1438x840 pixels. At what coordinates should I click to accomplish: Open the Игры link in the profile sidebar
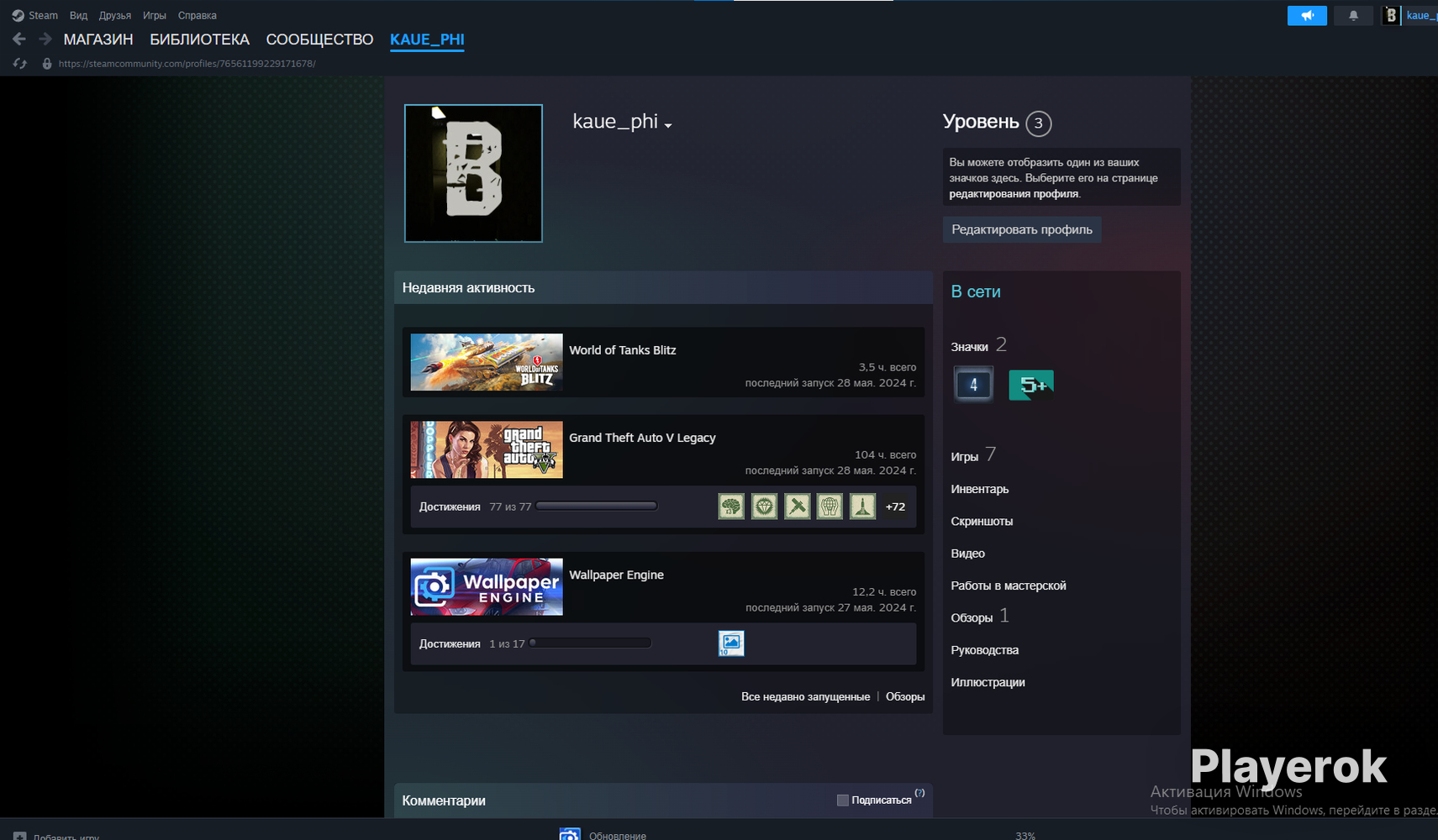[x=965, y=457]
